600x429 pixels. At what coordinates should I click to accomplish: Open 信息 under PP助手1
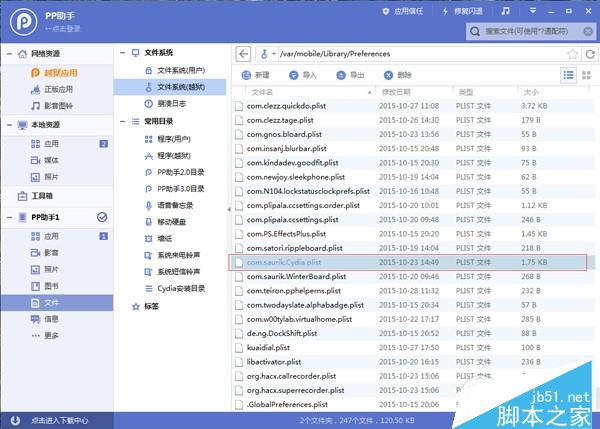point(45,319)
